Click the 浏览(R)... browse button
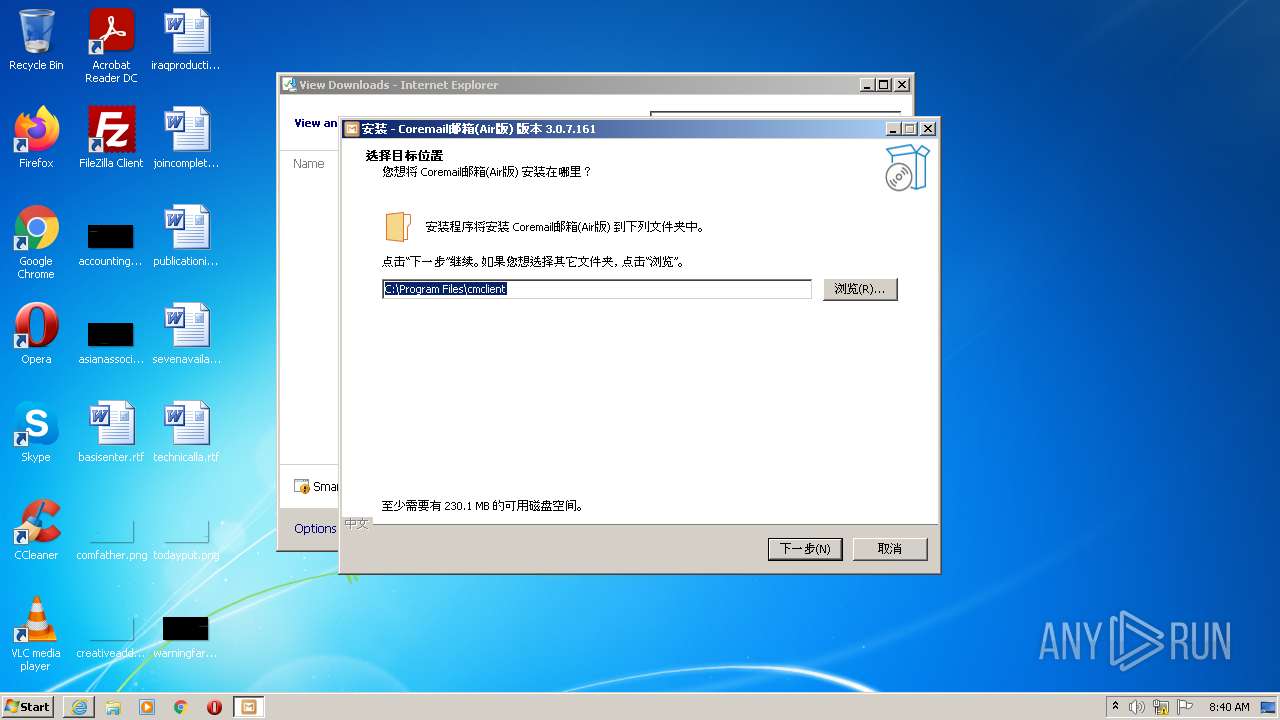1280x720 pixels. [x=860, y=289]
